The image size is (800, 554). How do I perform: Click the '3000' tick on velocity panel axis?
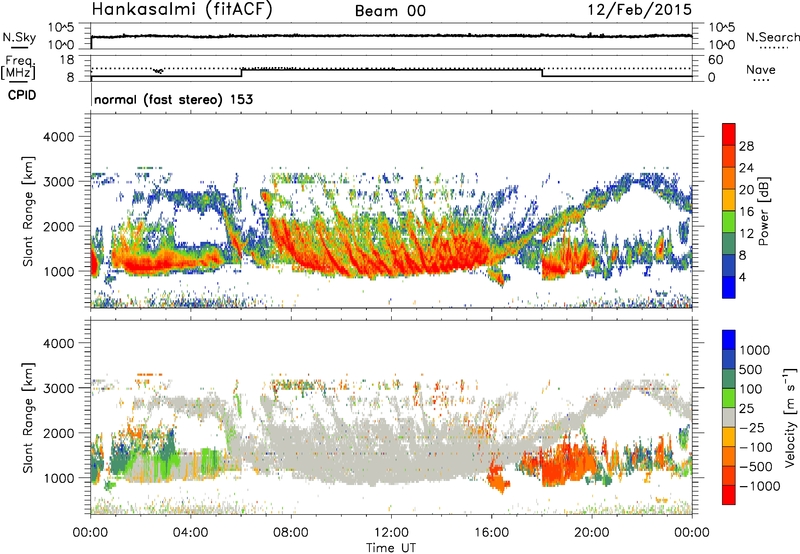[58, 388]
